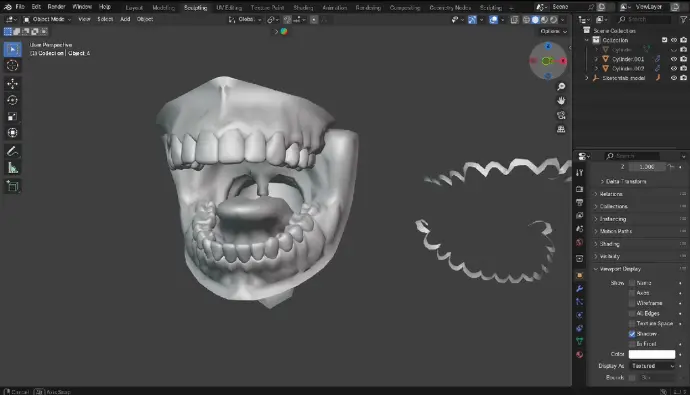
Task: Expand the Delta Transform panel
Action: (626, 181)
